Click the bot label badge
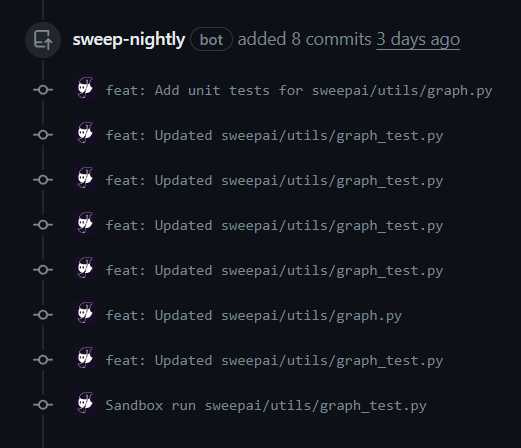521x448 pixels. (x=211, y=39)
